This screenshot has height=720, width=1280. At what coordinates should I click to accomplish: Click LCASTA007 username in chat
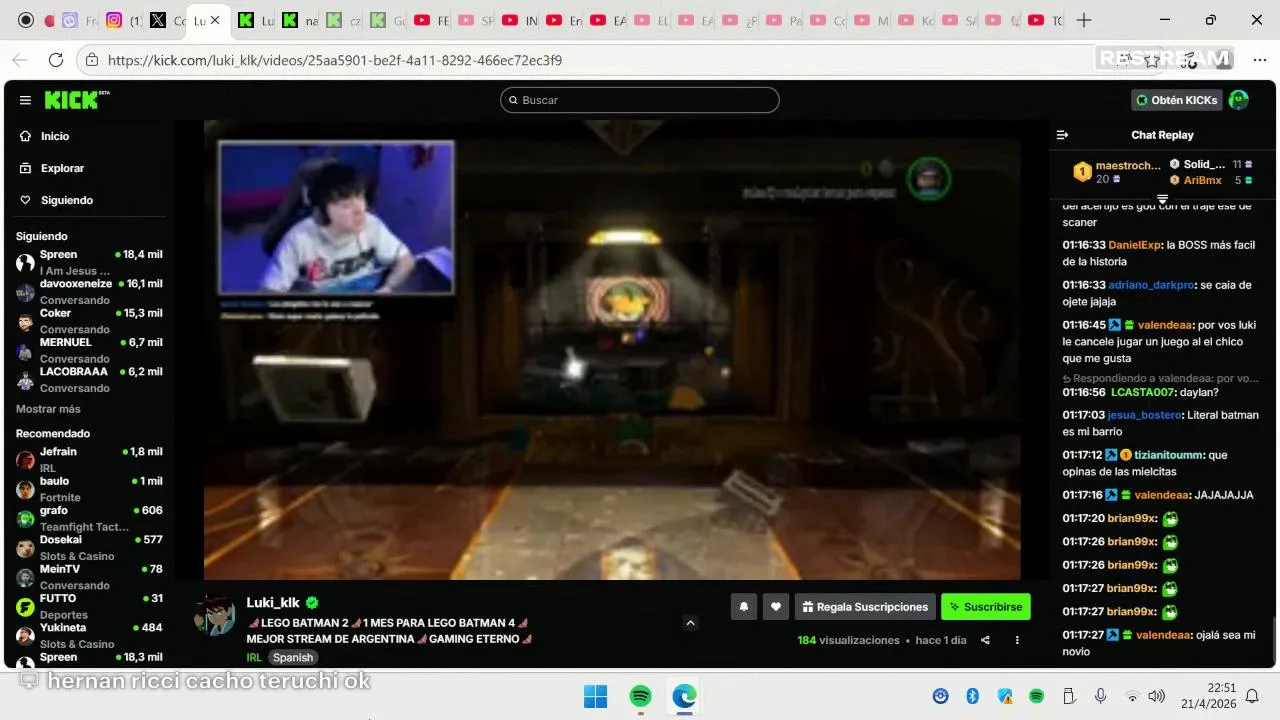1144,392
